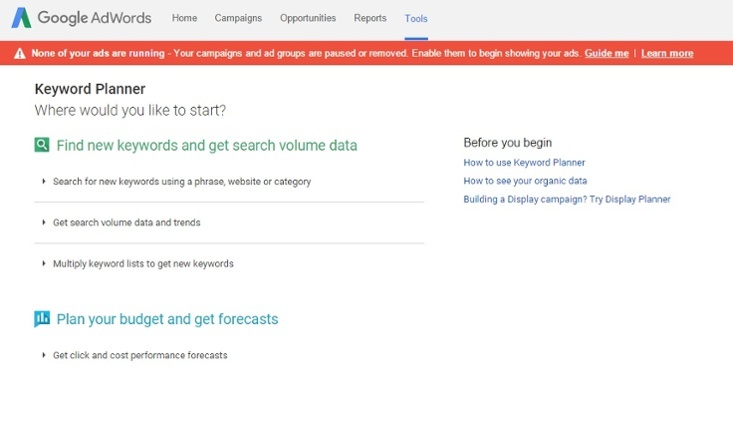Open the Learn more link

point(667,53)
